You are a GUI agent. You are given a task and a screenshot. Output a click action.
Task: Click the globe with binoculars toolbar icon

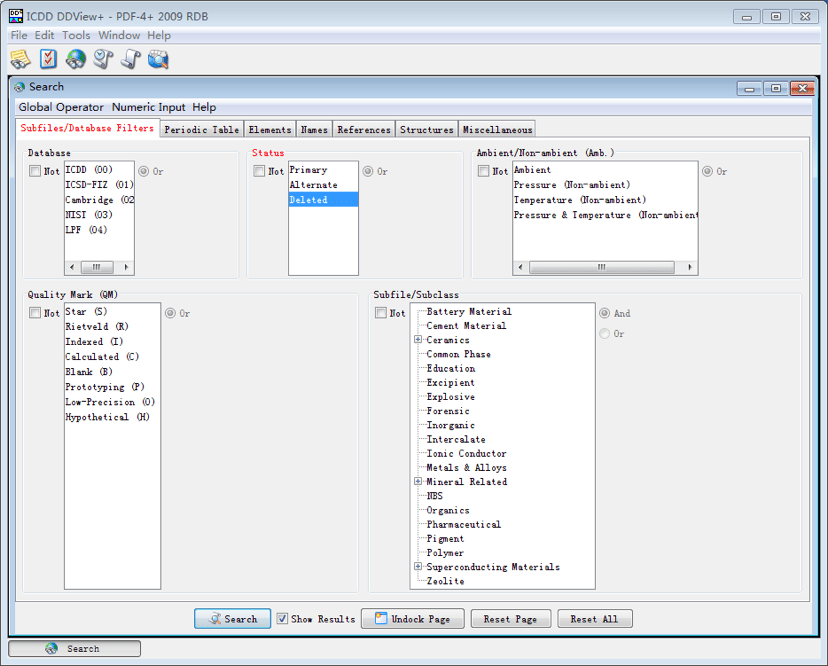pos(76,60)
